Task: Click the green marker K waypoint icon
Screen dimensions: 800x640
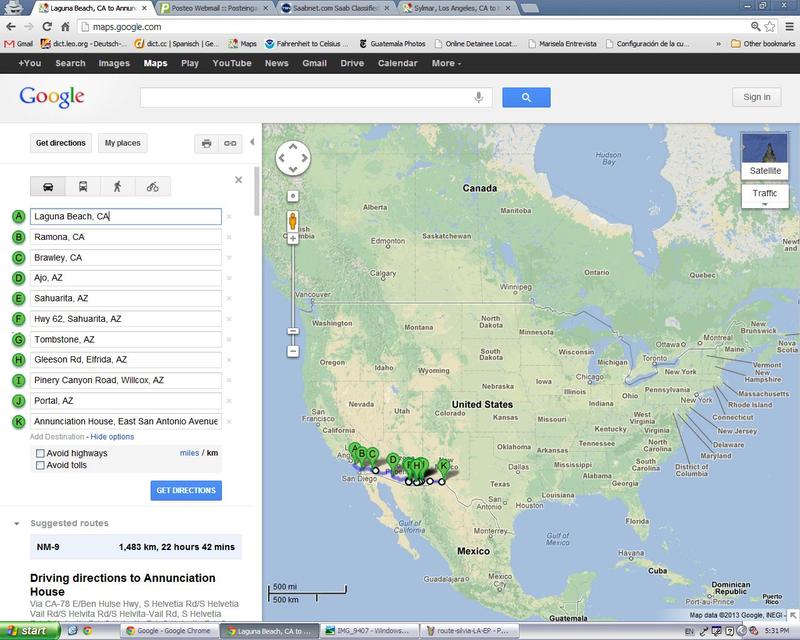Action: point(18,422)
